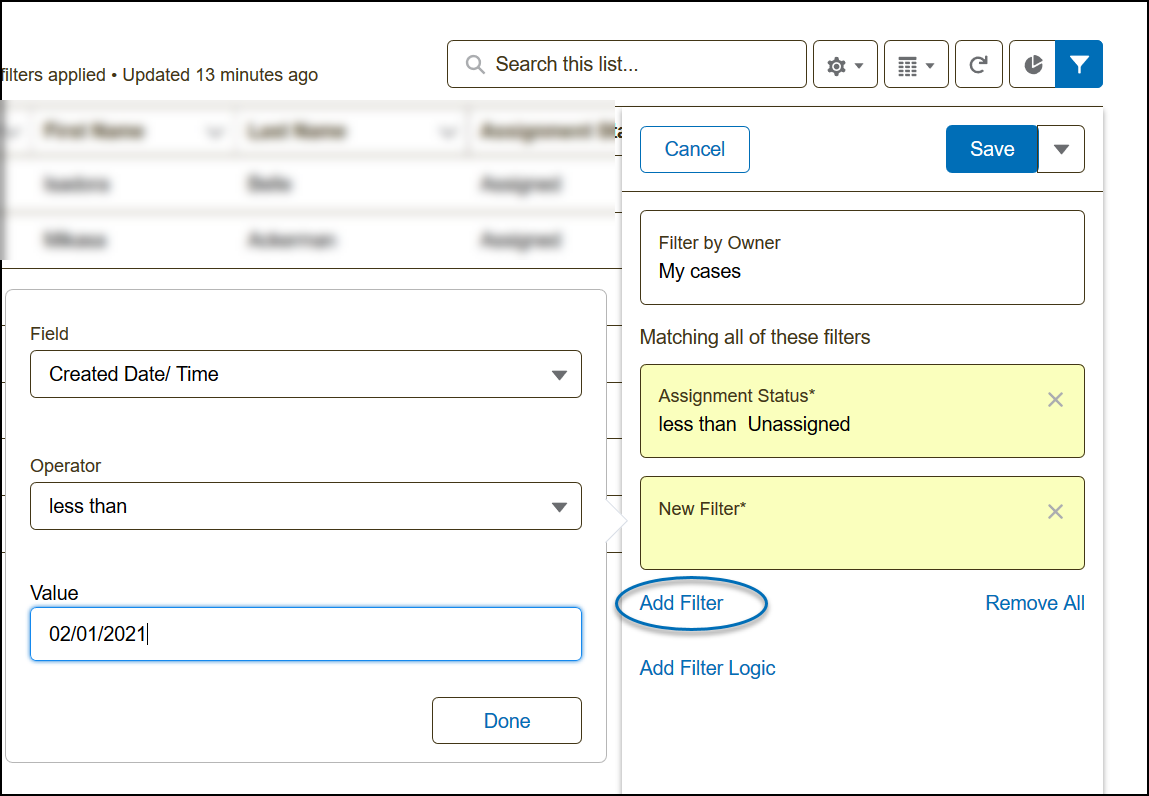Image resolution: width=1149 pixels, height=796 pixels.
Task: Toggle the filters panel funnel icon
Action: click(x=1079, y=65)
